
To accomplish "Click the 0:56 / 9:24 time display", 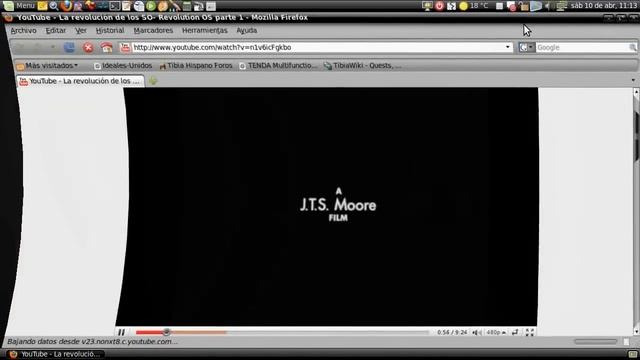I will tap(452, 333).
